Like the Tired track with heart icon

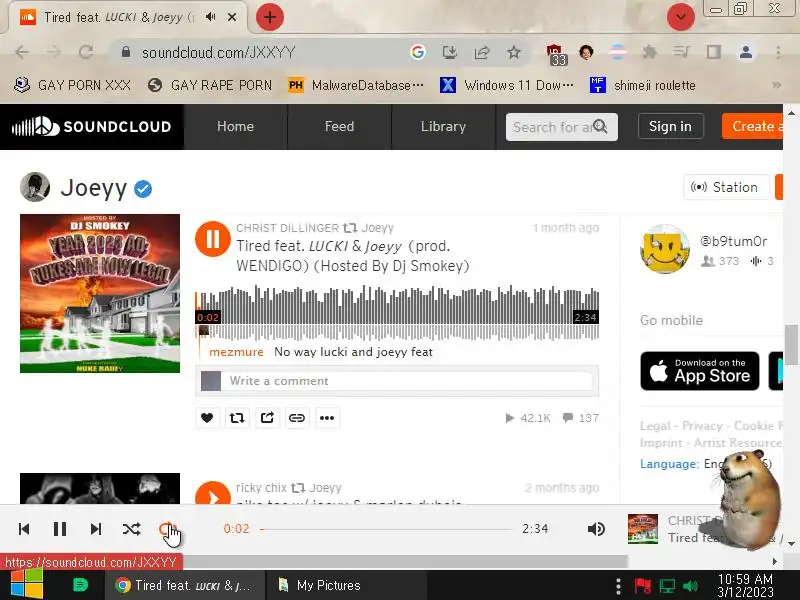click(207, 418)
